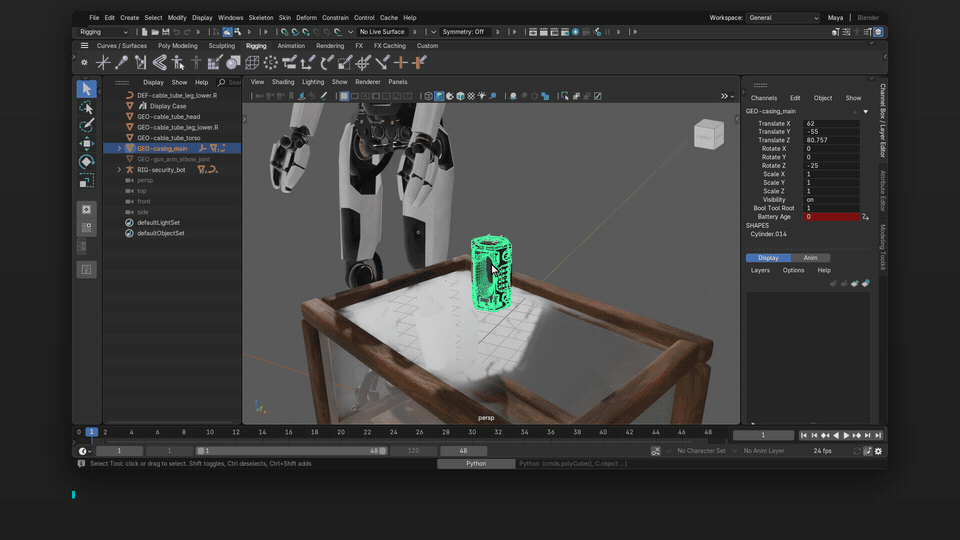Screen dimensions: 960x540
Task: Play forward on the timeline
Action: click(846, 435)
